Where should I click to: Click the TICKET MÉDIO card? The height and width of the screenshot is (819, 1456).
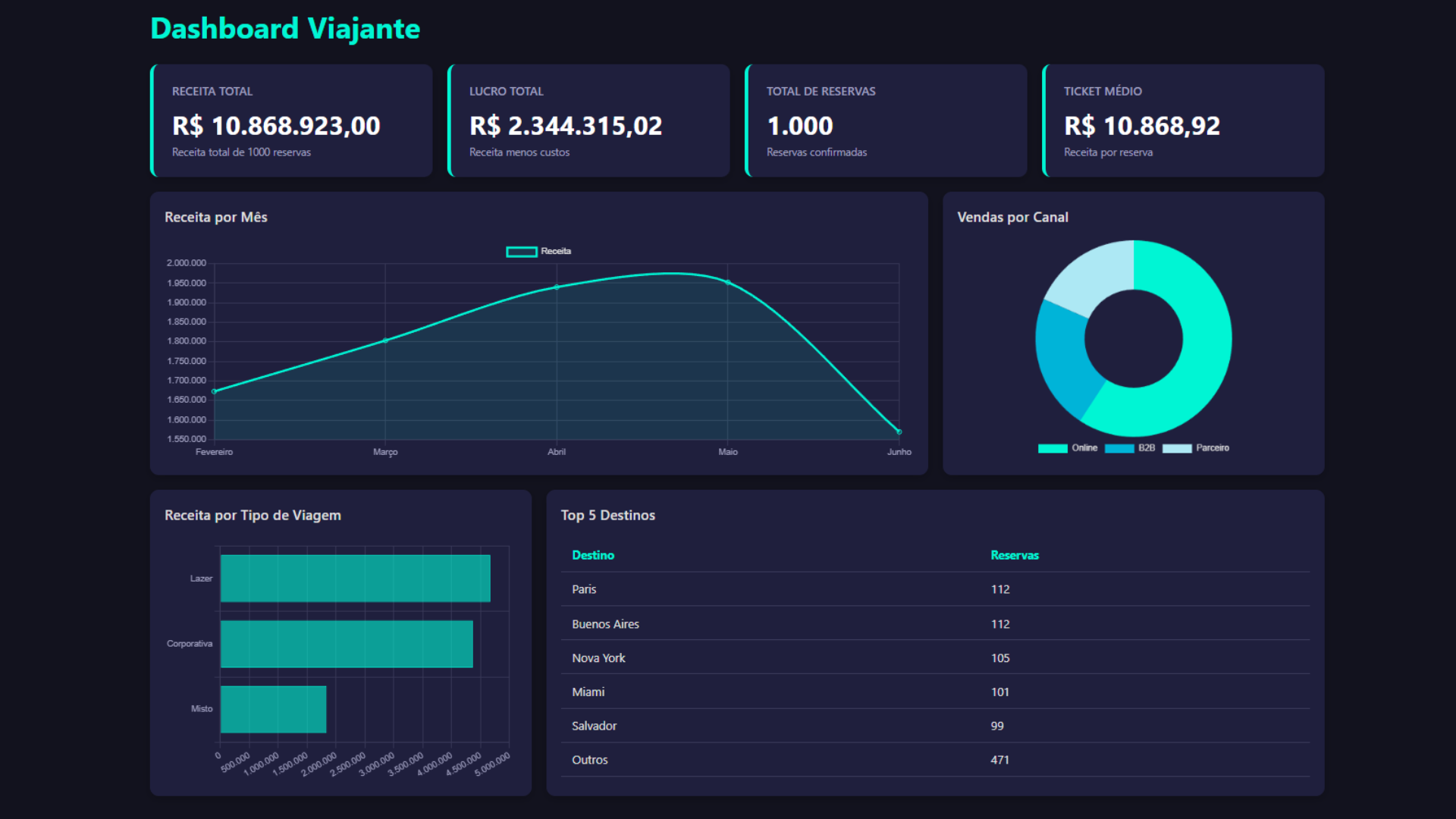click(1181, 120)
